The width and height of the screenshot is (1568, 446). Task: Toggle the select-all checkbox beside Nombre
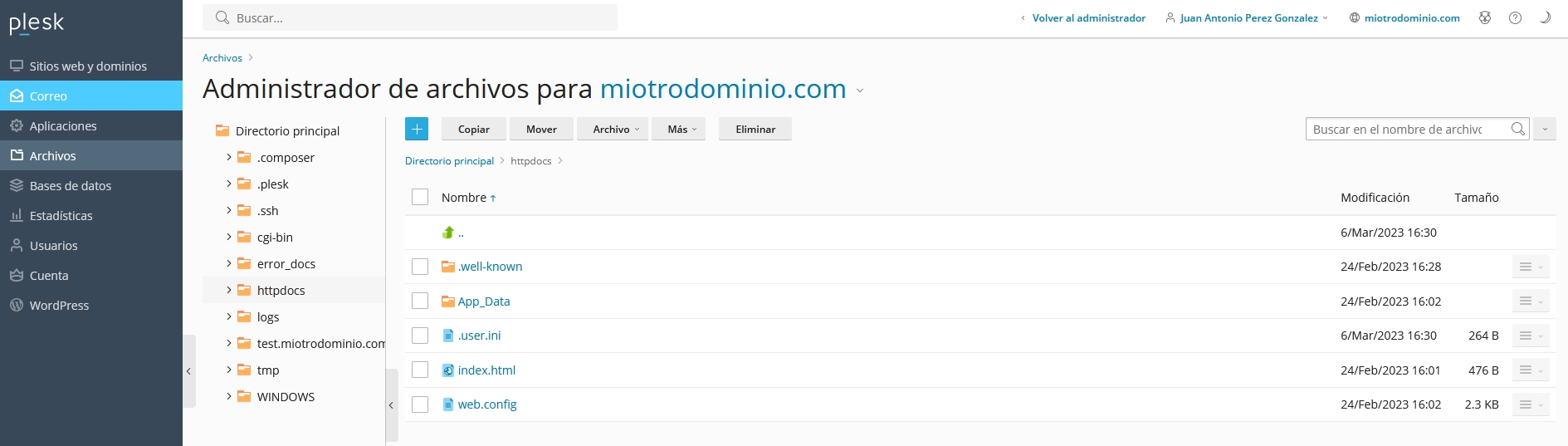click(x=420, y=197)
